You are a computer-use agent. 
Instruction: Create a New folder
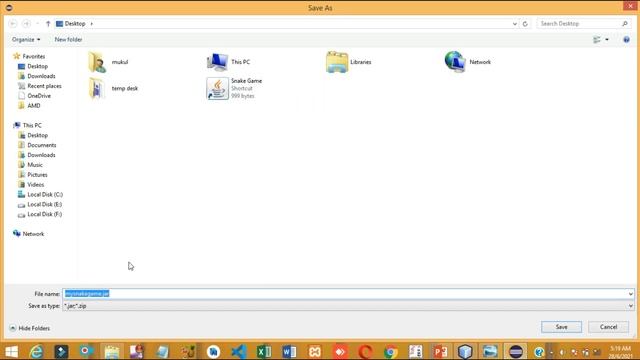tap(68, 40)
